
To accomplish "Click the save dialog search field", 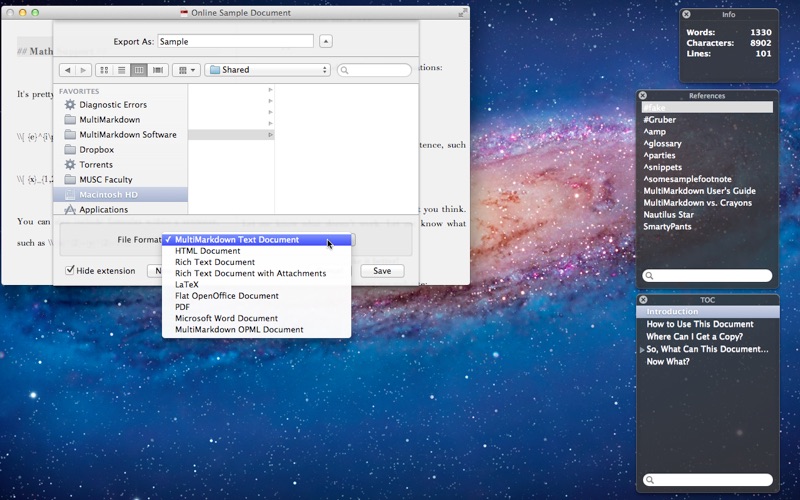I will click(374, 70).
